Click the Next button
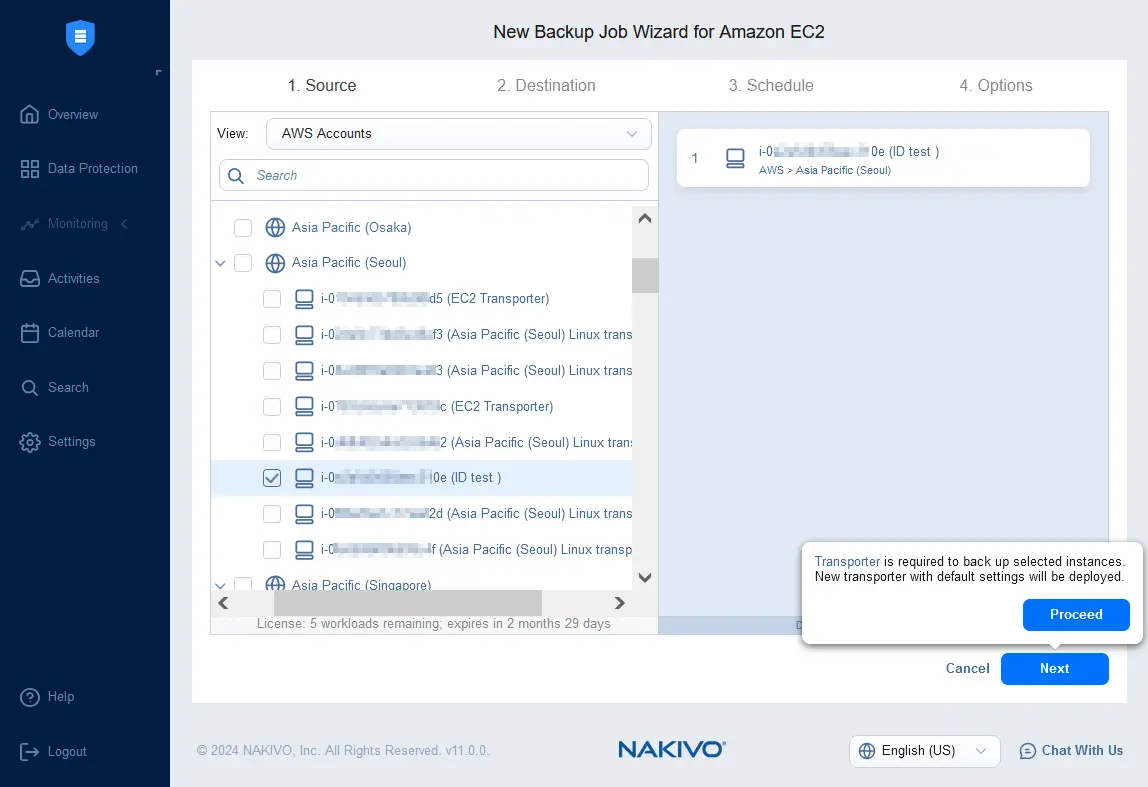This screenshot has width=1148, height=787. click(1054, 669)
